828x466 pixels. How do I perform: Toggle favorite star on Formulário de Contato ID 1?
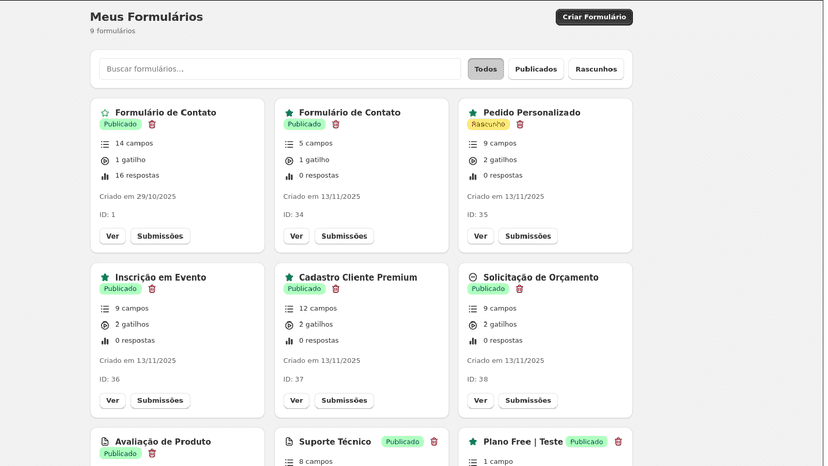(105, 113)
